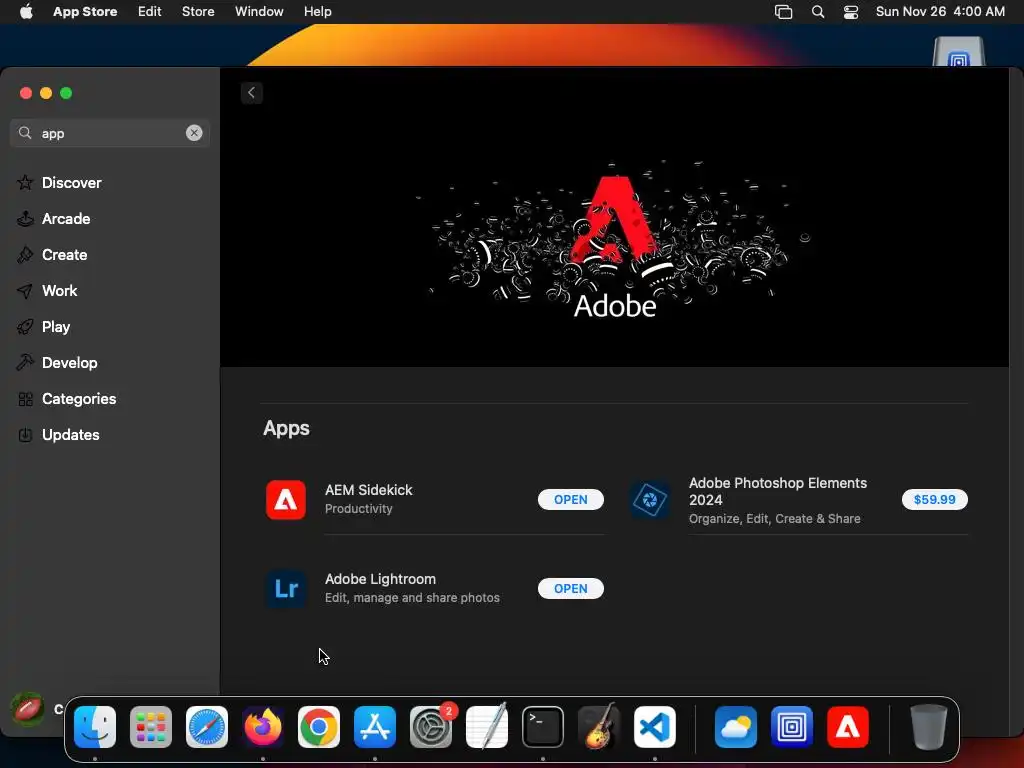Buy Photoshop Elements for $59.99

coord(935,500)
